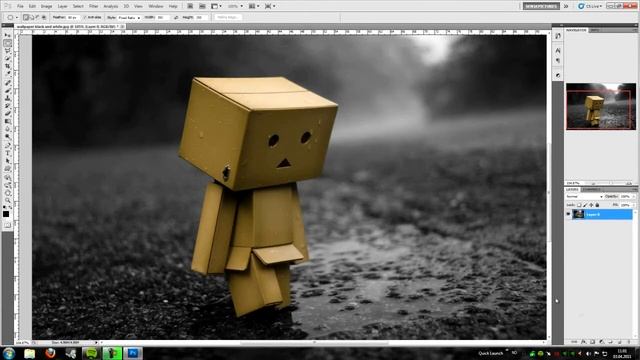Select the Move tool

coord(7,36)
